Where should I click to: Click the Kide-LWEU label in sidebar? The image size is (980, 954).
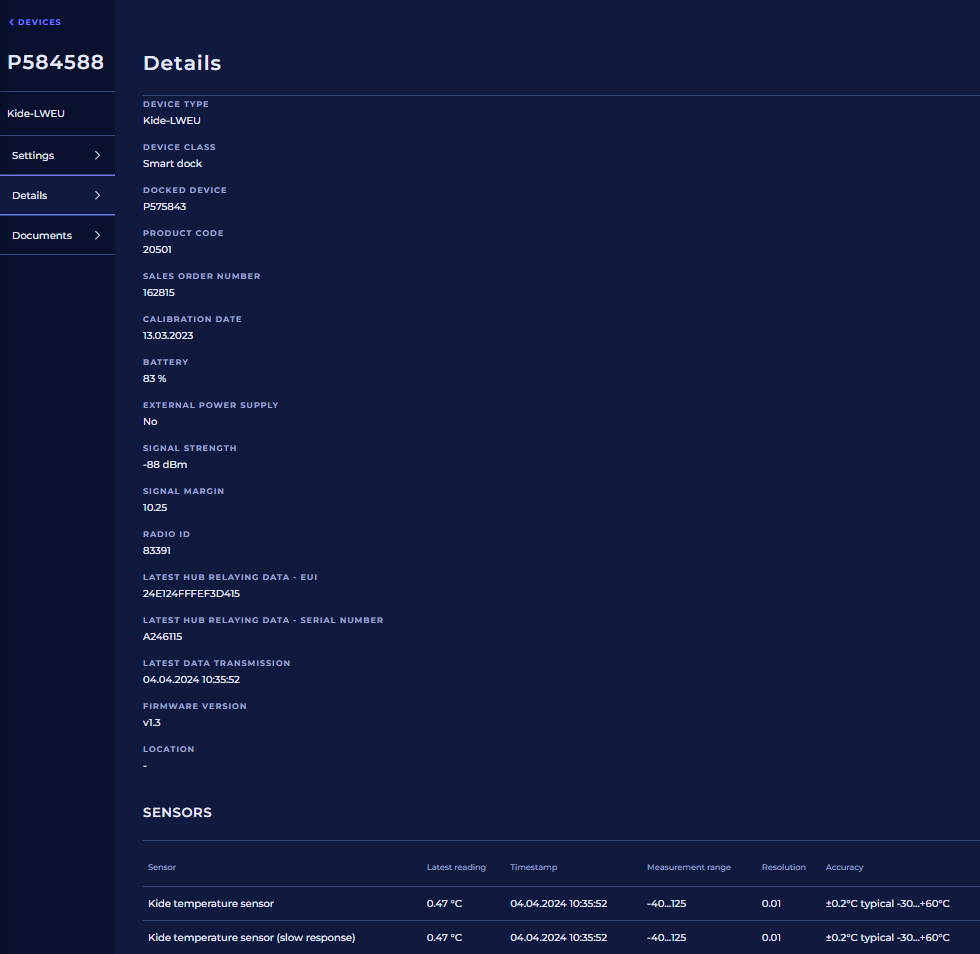pyautogui.click(x=38, y=113)
